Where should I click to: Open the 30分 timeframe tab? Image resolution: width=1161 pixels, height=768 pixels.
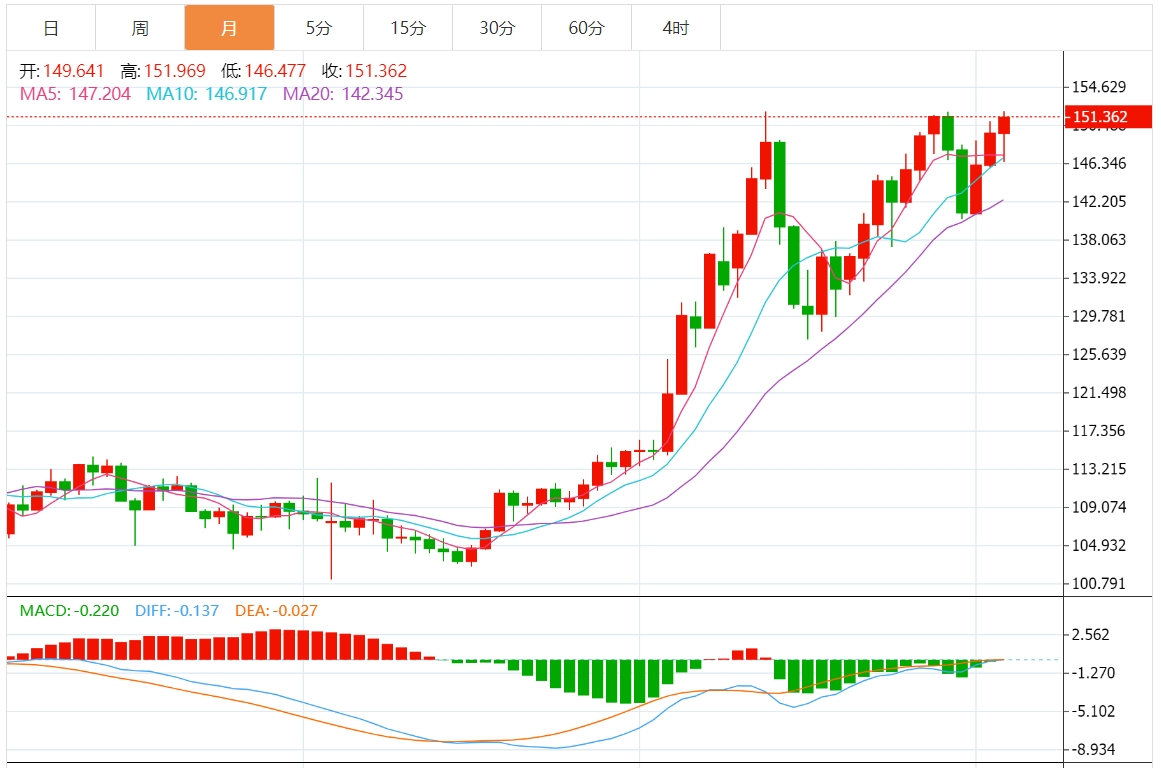[x=497, y=28]
